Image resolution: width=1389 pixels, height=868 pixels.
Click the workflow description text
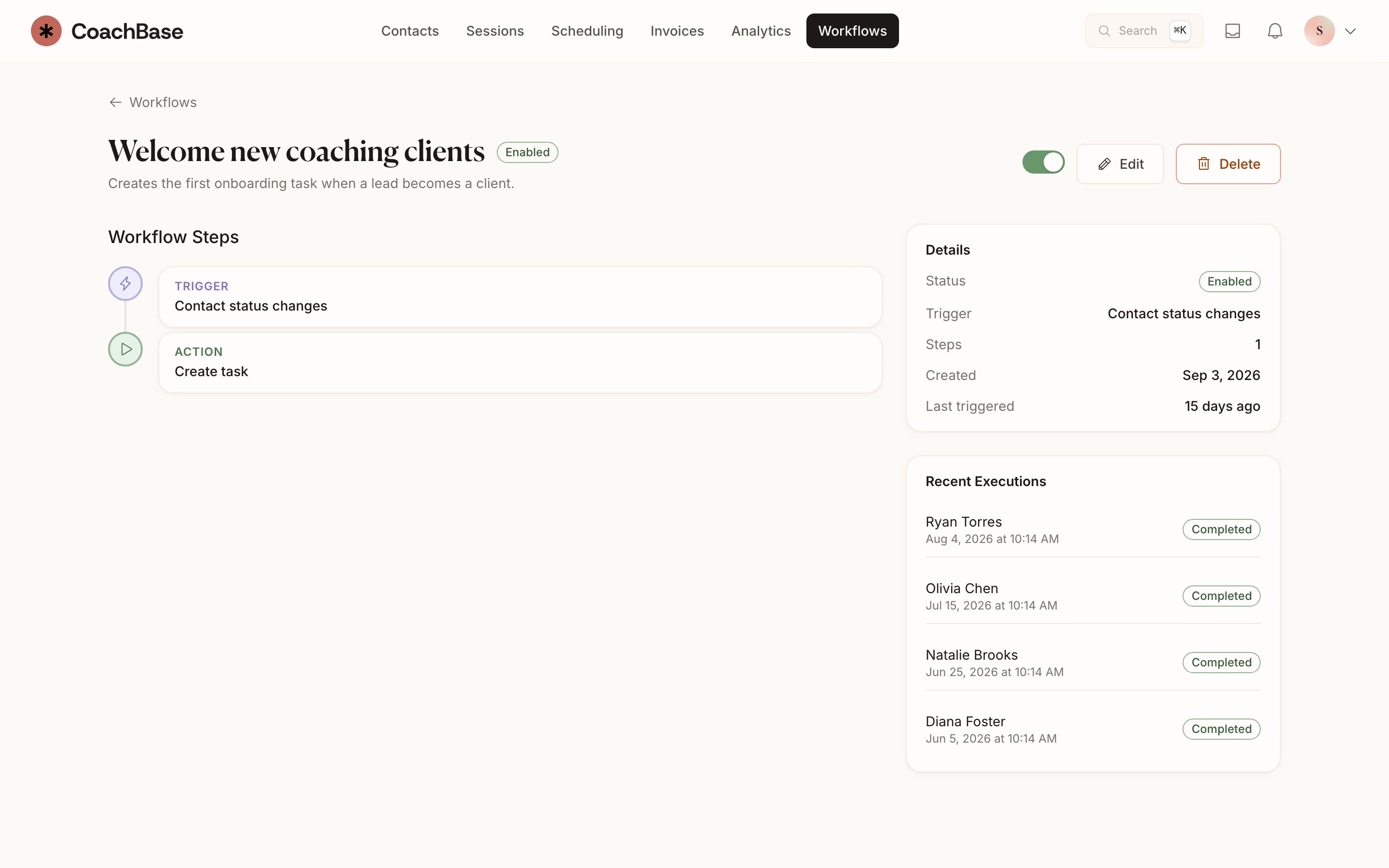pyautogui.click(x=311, y=184)
